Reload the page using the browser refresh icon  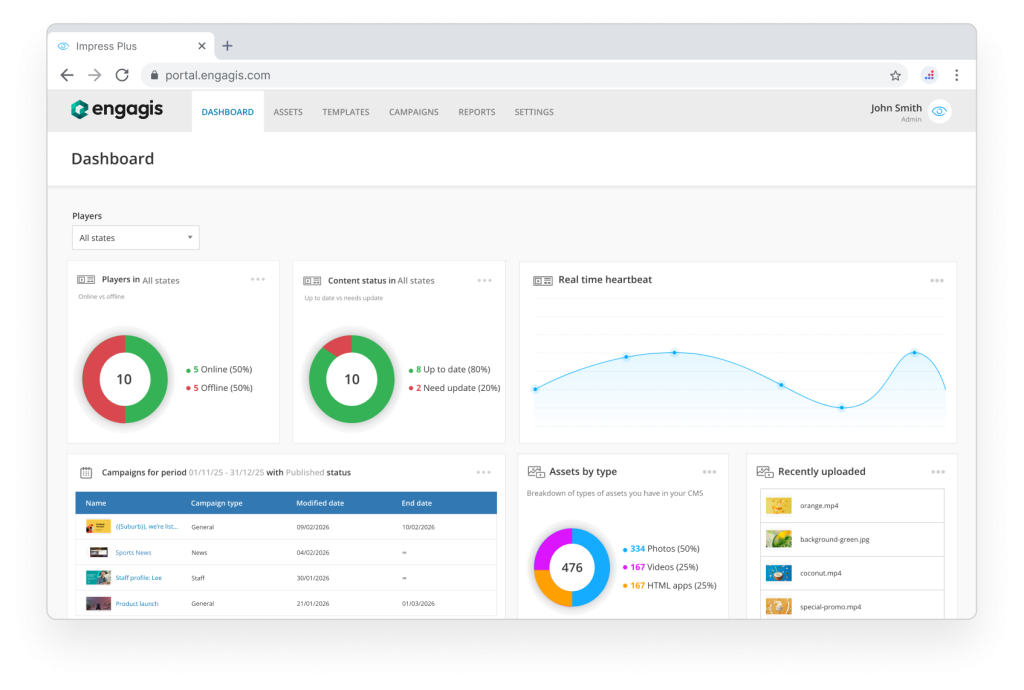(122, 75)
